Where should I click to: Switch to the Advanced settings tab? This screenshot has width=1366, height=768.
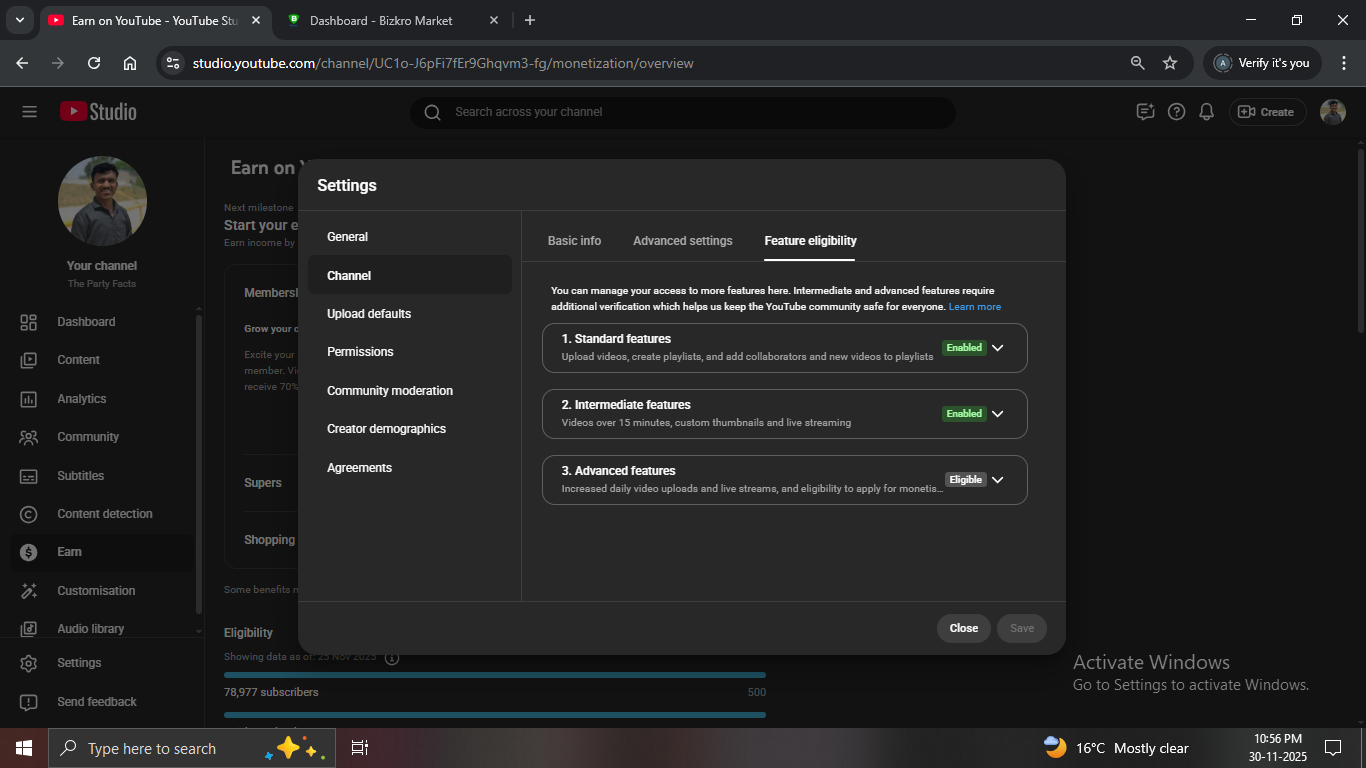pyautogui.click(x=682, y=241)
